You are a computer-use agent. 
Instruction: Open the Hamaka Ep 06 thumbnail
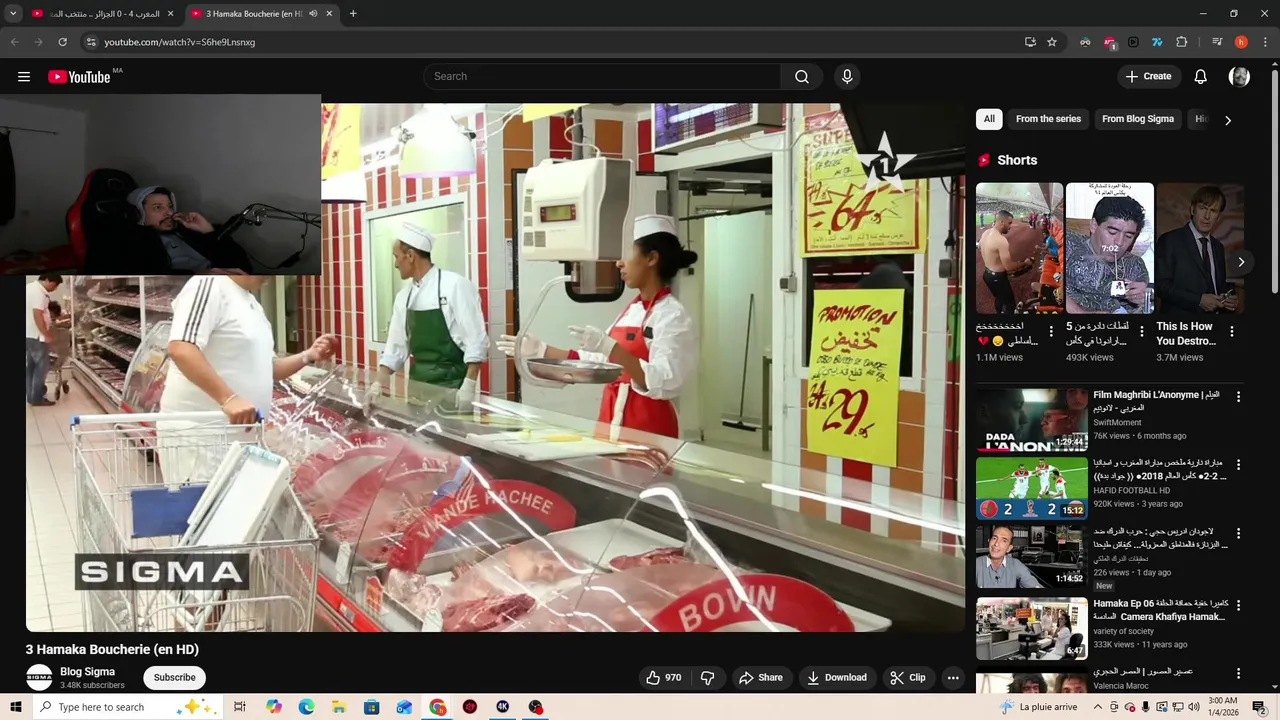pos(1032,629)
